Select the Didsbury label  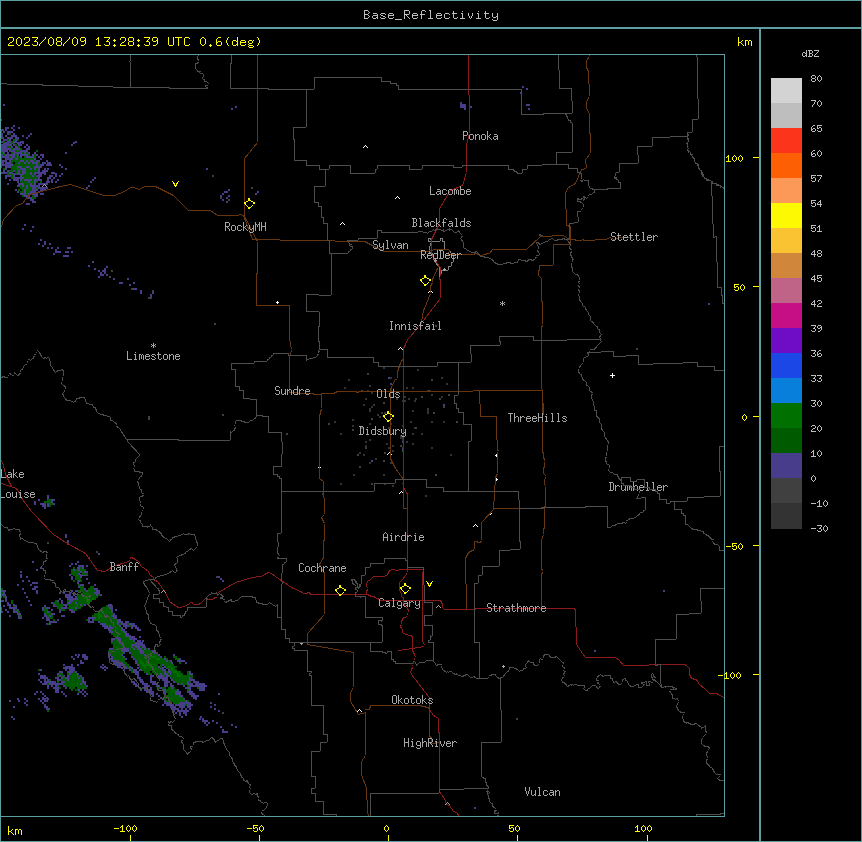pos(383,431)
